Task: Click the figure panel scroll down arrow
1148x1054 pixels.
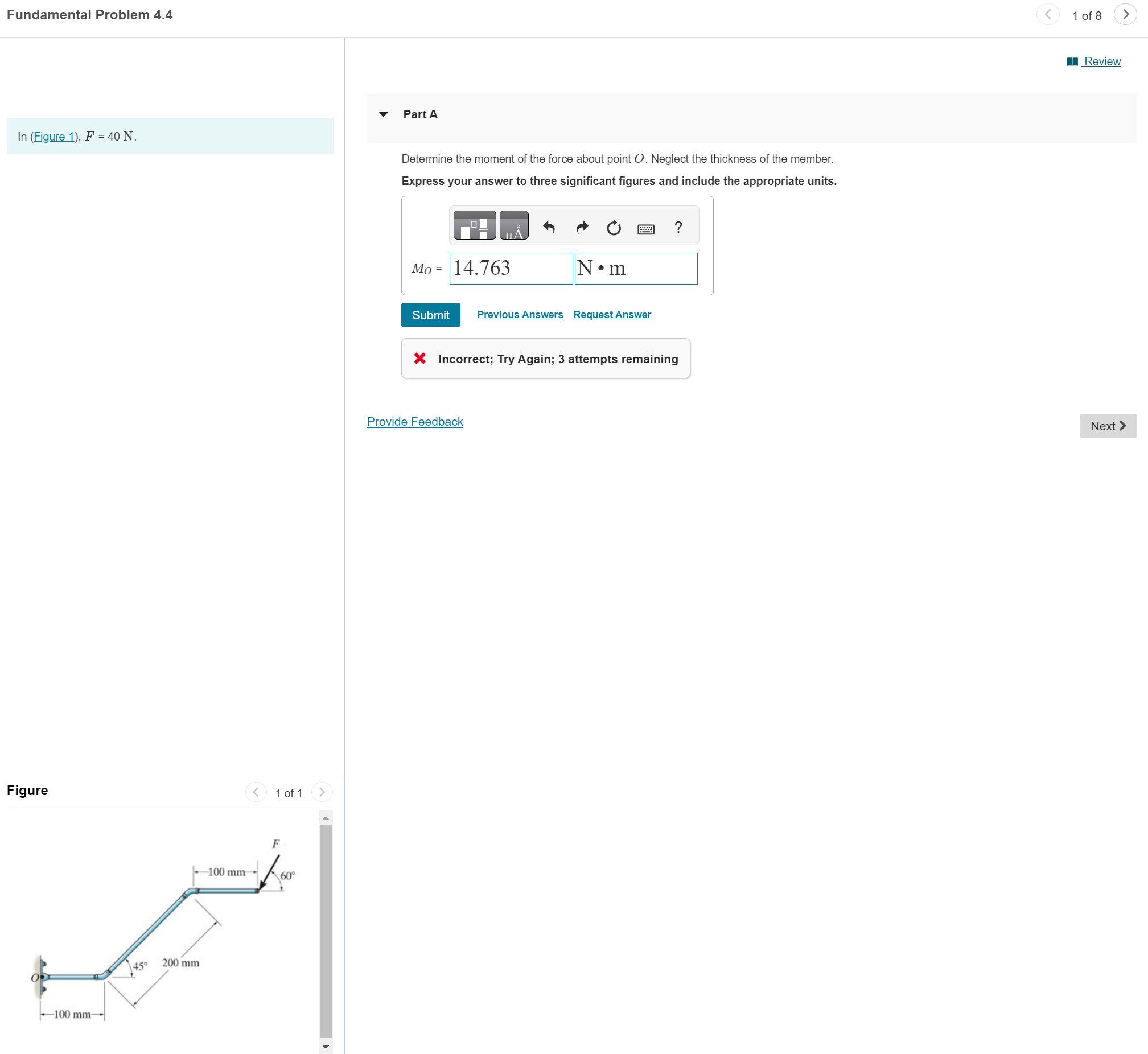Action: pyautogui.click(x=326, y=1047)
